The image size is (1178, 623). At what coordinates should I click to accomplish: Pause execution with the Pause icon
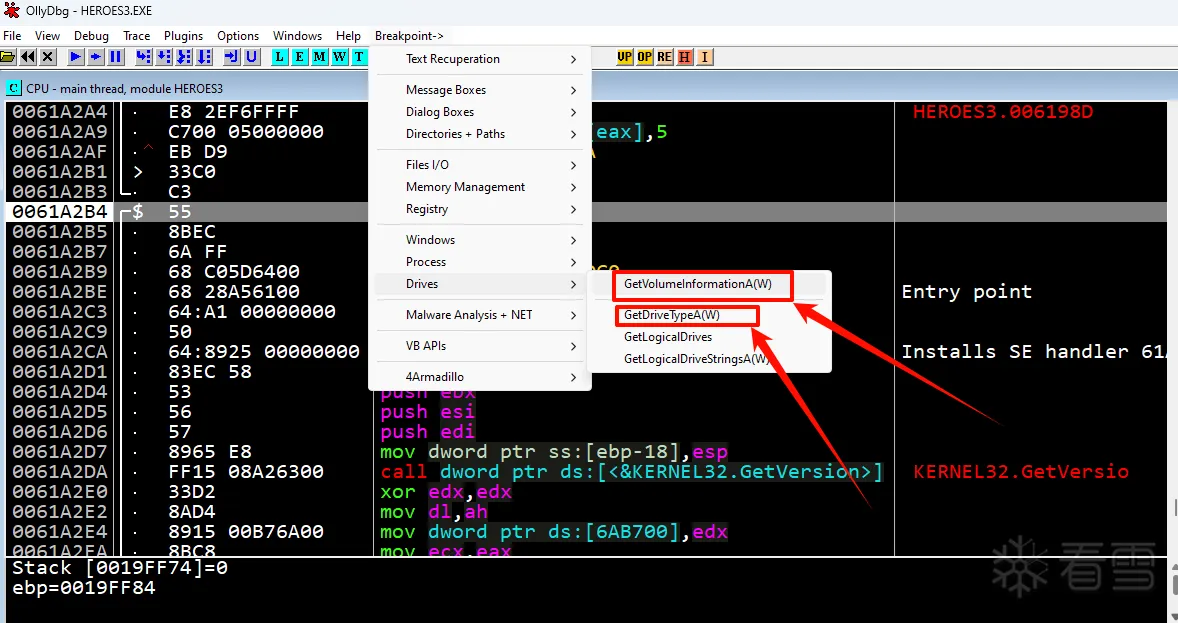116,57
